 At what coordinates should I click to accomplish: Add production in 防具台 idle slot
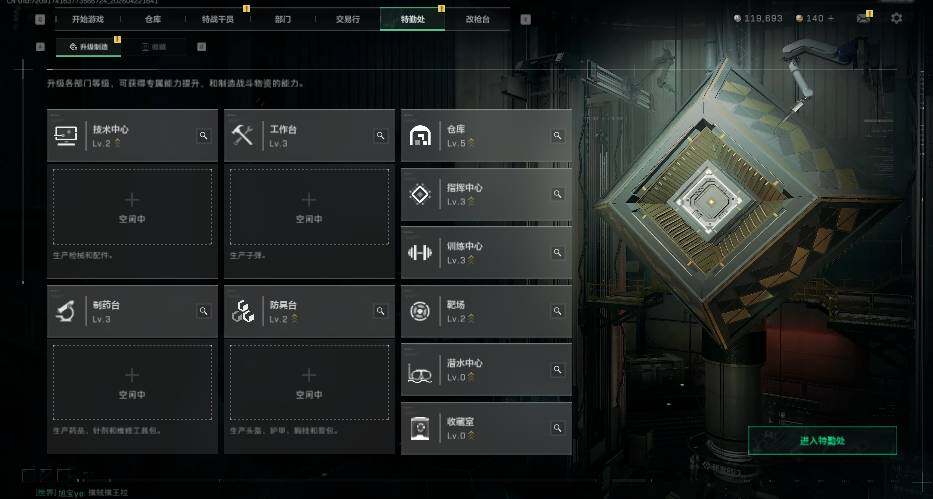[x=309, y=382]
